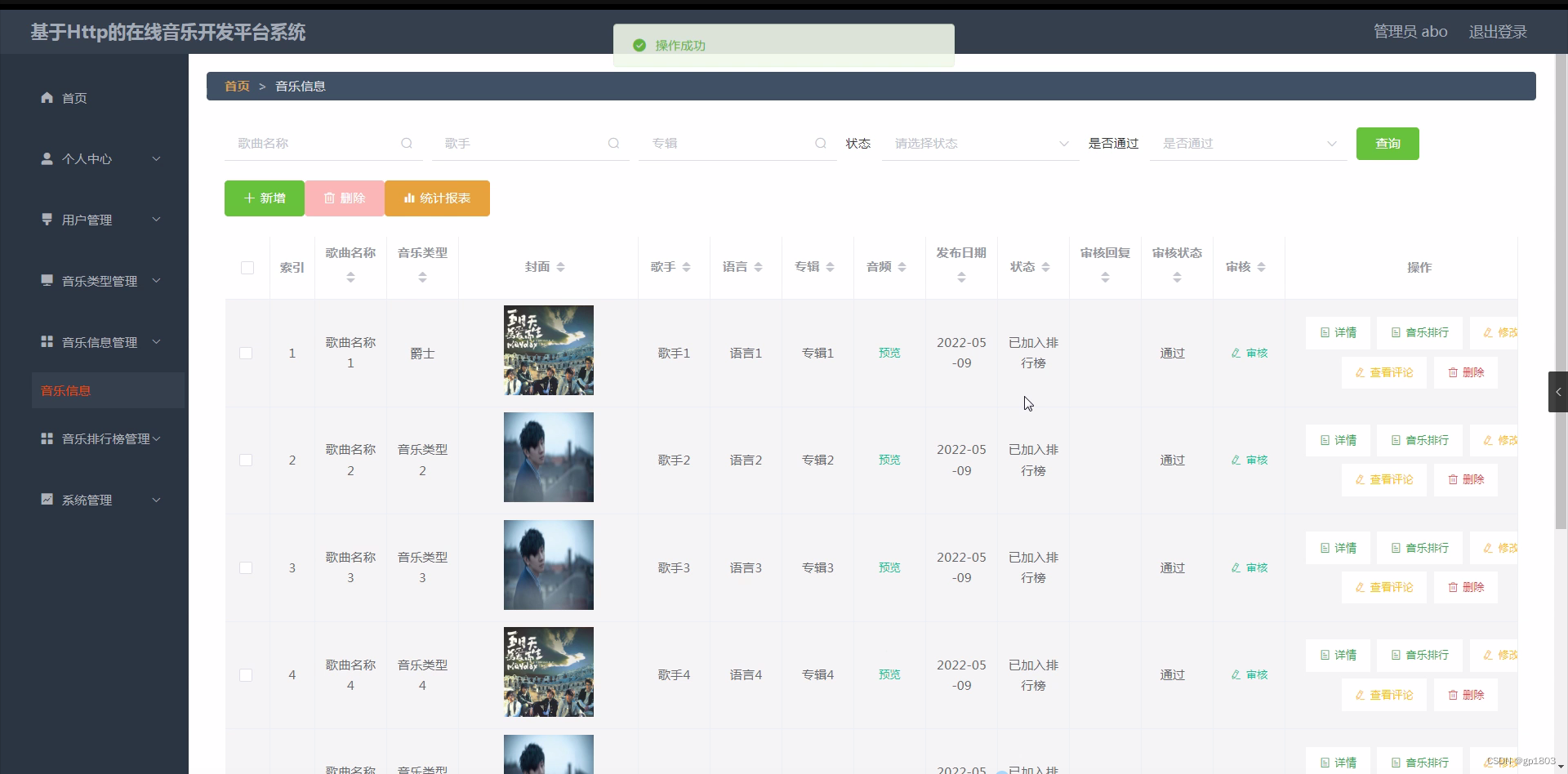Toggle the select-all header checkbox
The width and height of the screenshot is (1568, 774).
pyautogui.click(x=247, y=268)
